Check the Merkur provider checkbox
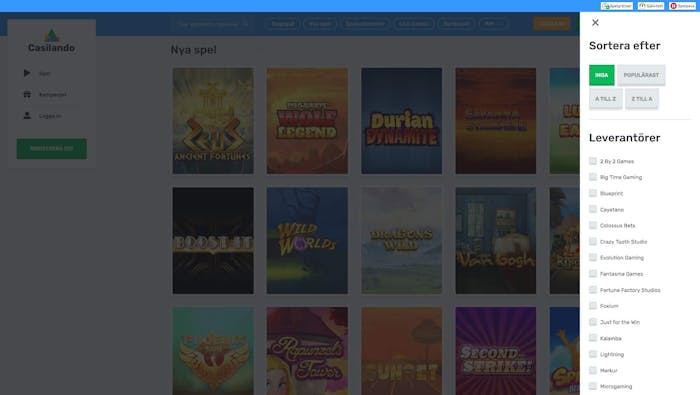The width and height of the screenshot is (700, 395). pos(593,370)
